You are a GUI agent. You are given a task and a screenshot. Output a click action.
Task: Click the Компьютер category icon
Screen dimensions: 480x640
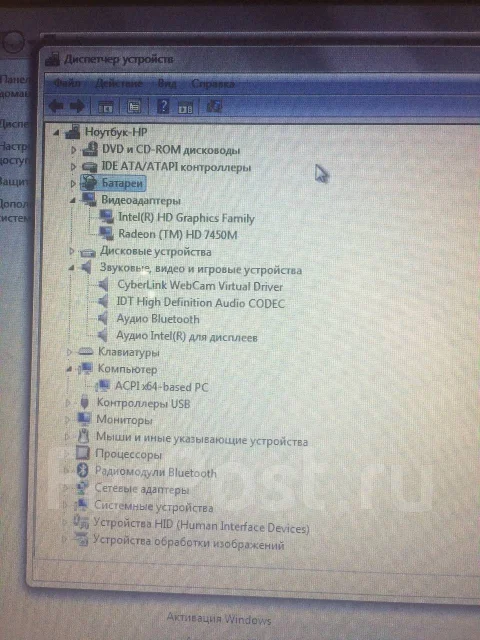[x=85, y=368]
